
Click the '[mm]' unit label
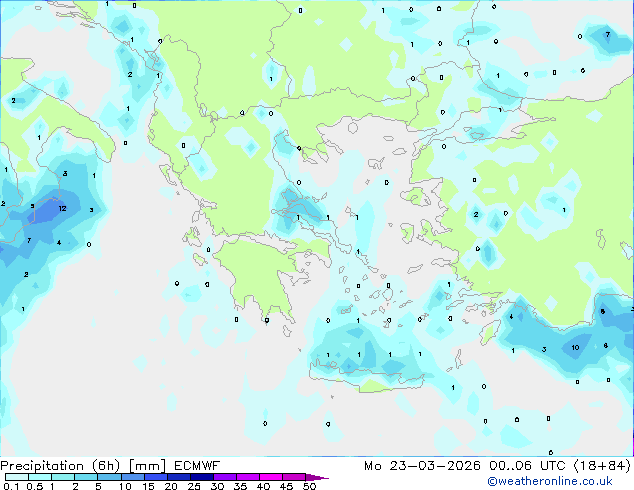coord(147,466)
